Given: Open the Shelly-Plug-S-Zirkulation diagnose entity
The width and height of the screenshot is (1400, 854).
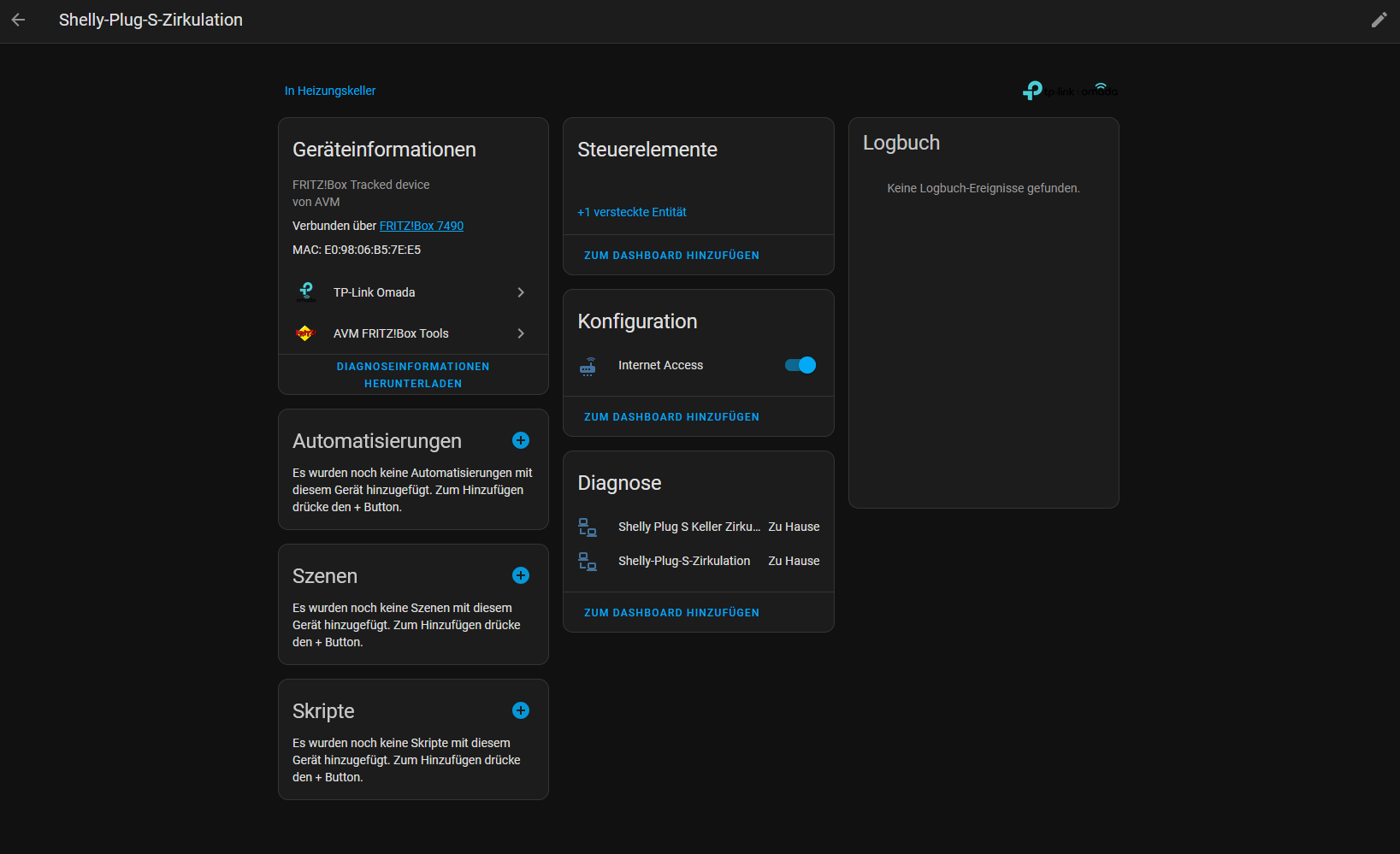Looking at the screenshot, I should coord(683,561).
